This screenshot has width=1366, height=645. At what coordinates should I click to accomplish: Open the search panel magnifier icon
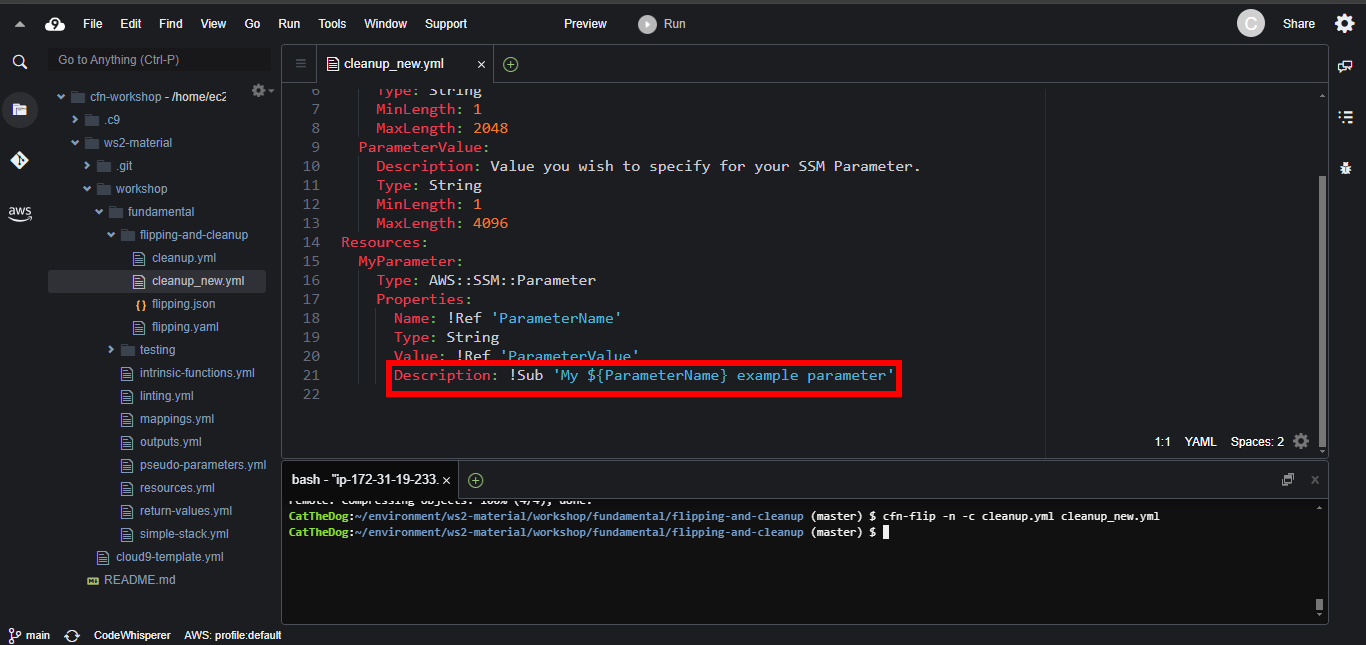point(20,62)
